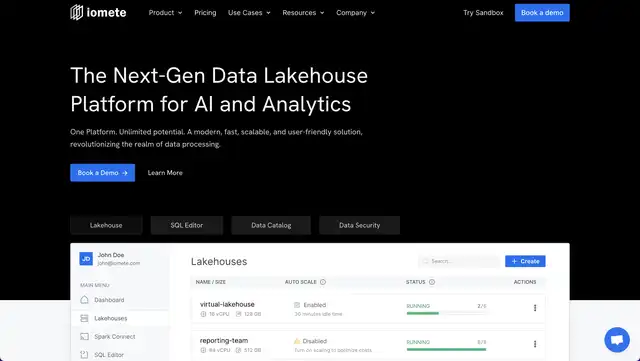
Task: Switch to the Data Catalog tab
Action: [x=271, y=225]
